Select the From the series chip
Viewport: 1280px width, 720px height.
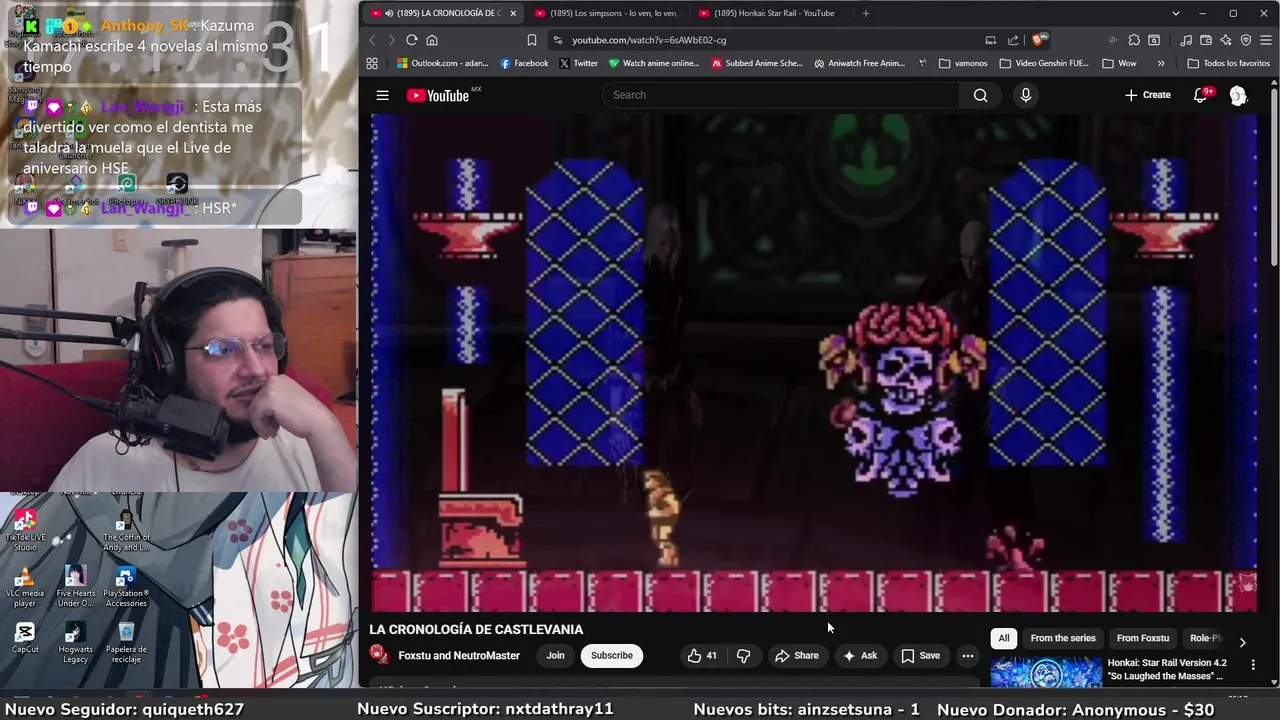click(1063, 638)
